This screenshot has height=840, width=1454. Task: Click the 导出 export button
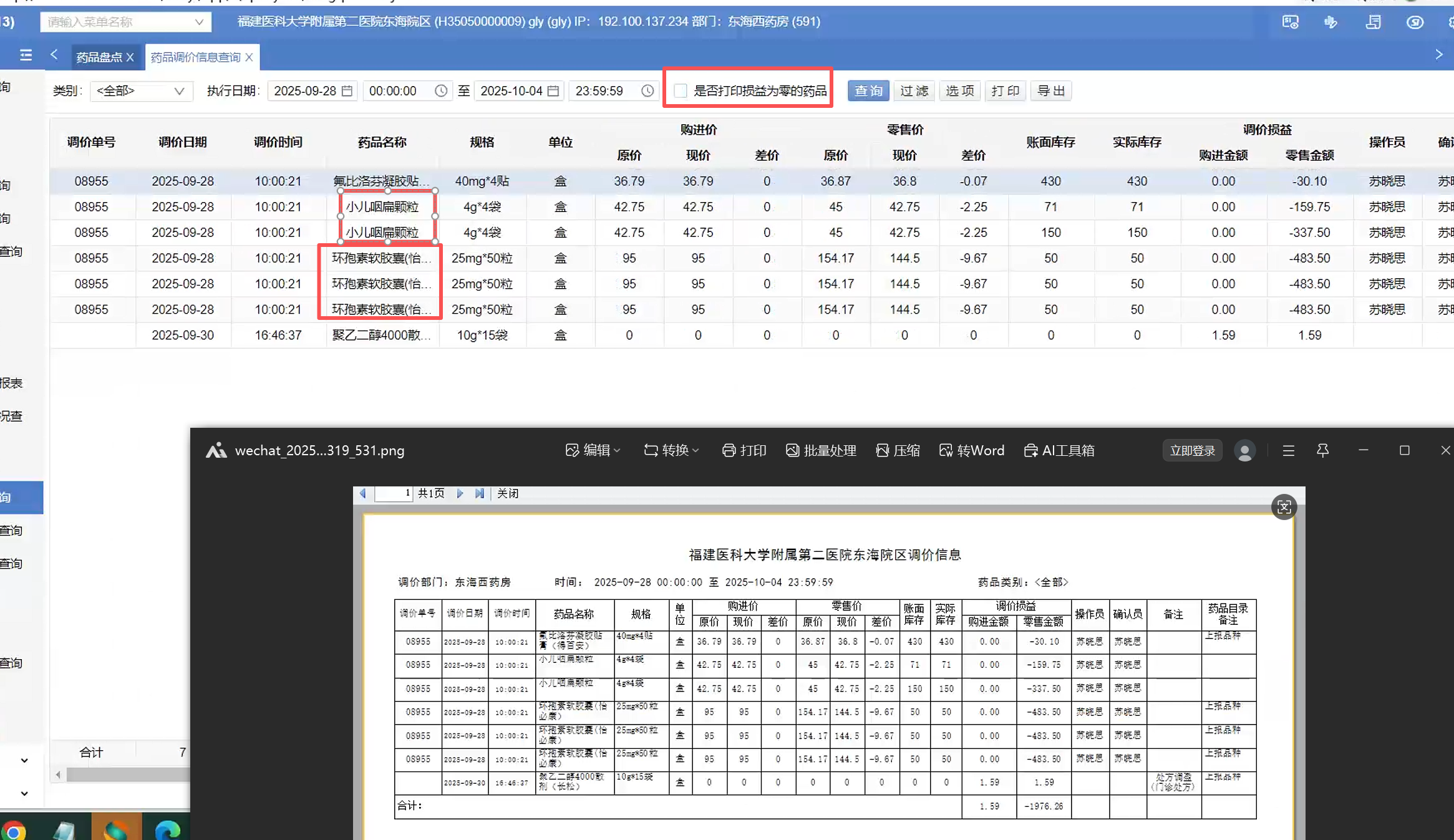(1050, 91)
